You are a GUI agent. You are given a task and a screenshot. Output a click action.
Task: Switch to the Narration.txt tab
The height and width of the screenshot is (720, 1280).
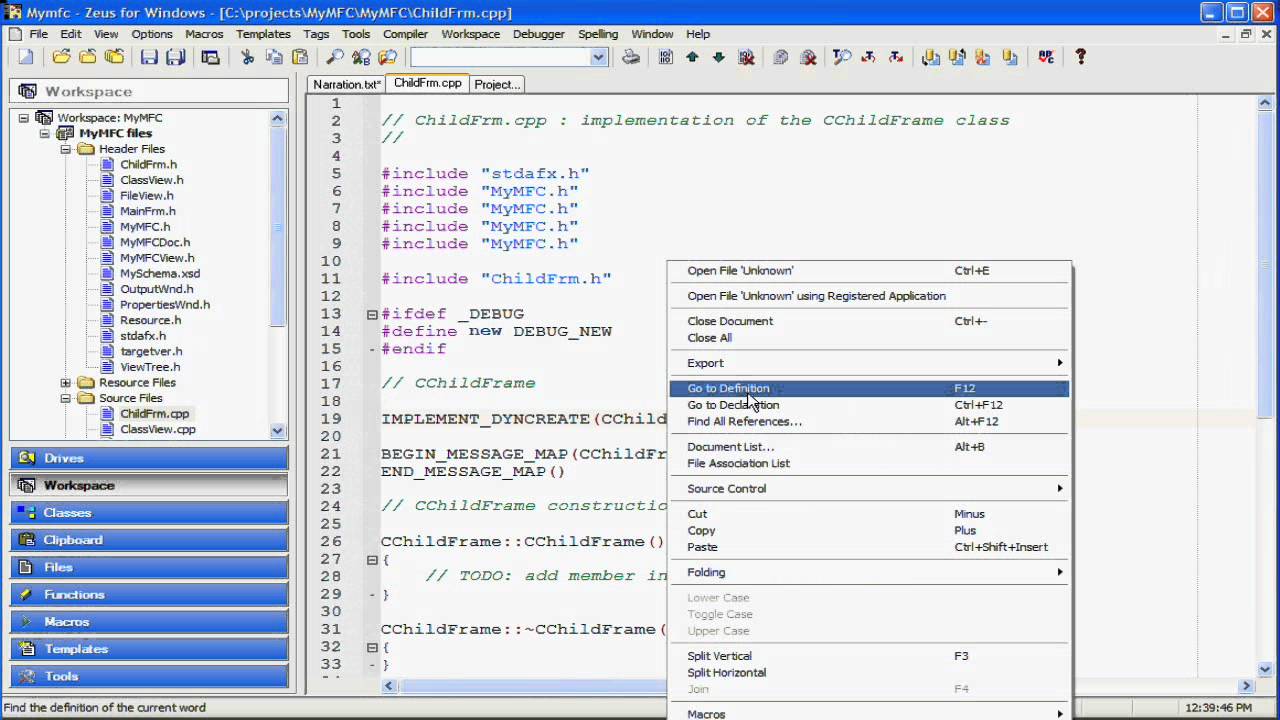tap(346, 84)
